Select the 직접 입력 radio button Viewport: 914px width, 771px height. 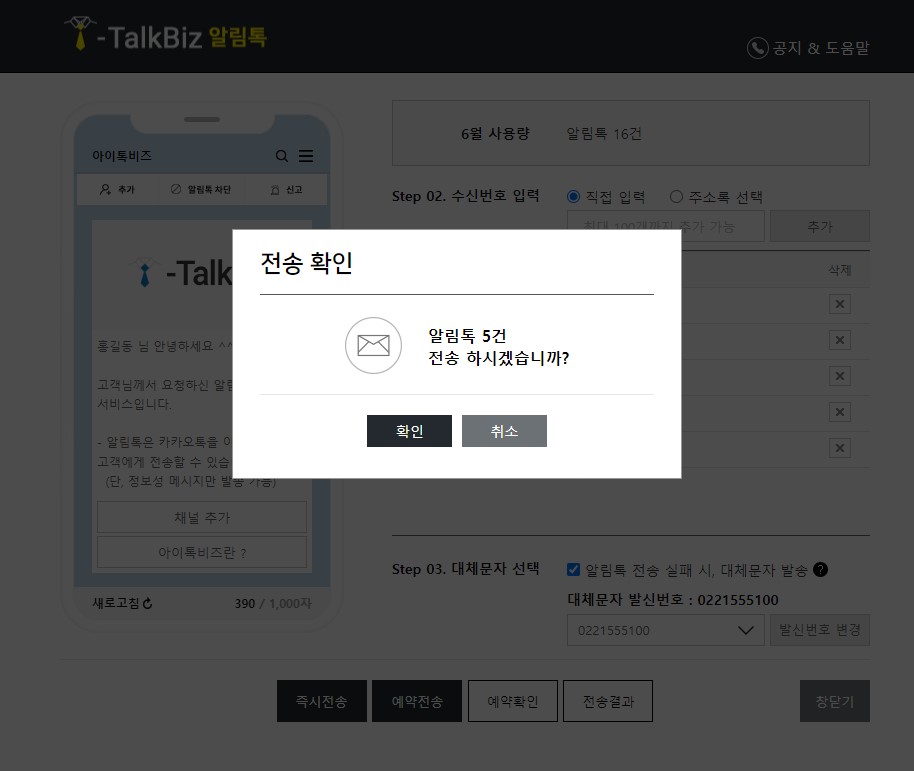[x=572, y=196]
